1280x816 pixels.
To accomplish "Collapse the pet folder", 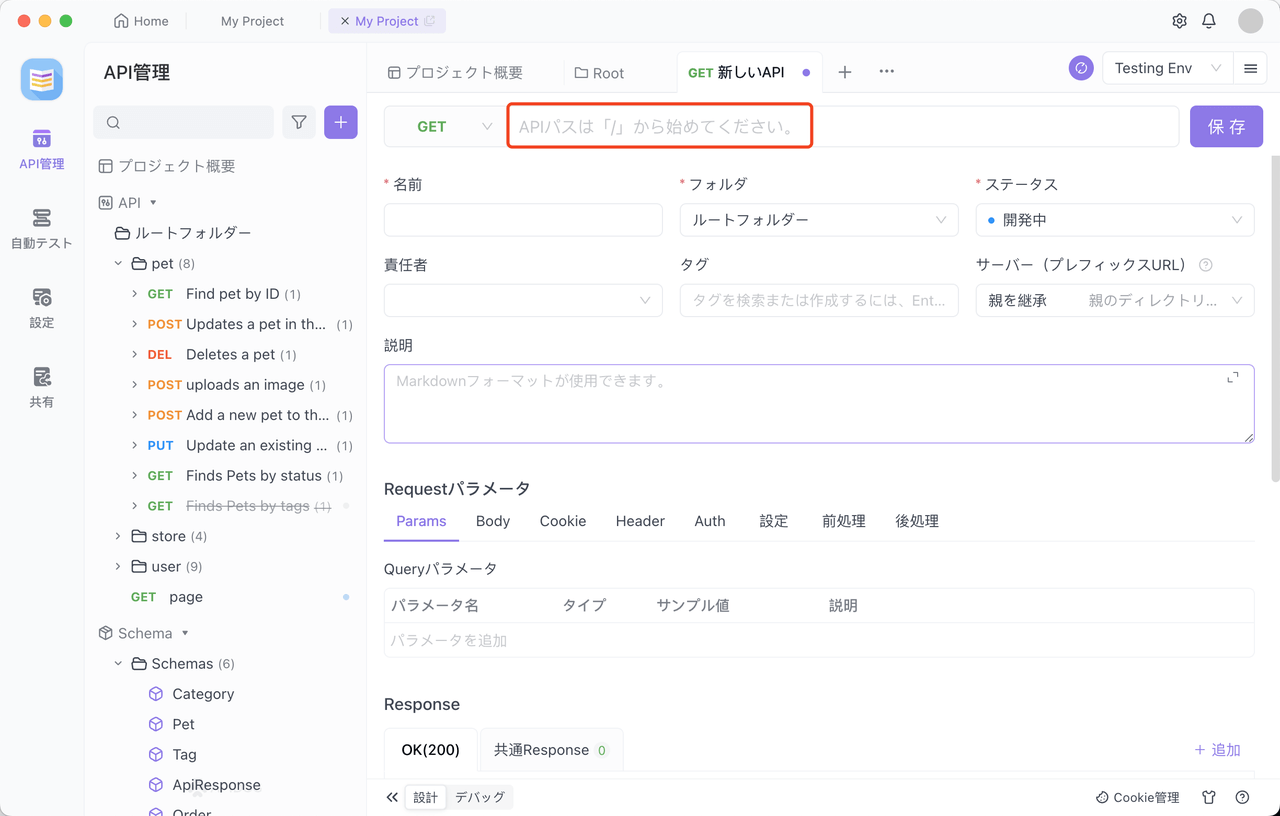I will pyautogui.click(x=118, y=264).
